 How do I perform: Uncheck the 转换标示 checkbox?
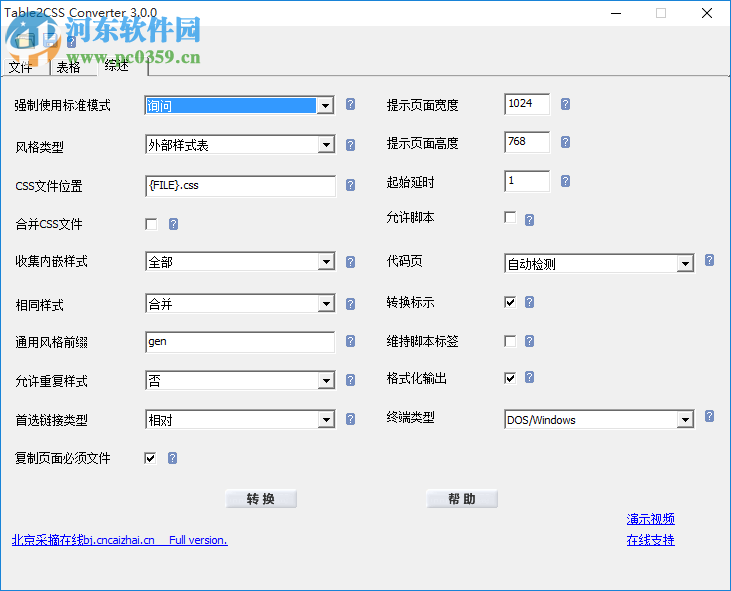coord(510,302)
